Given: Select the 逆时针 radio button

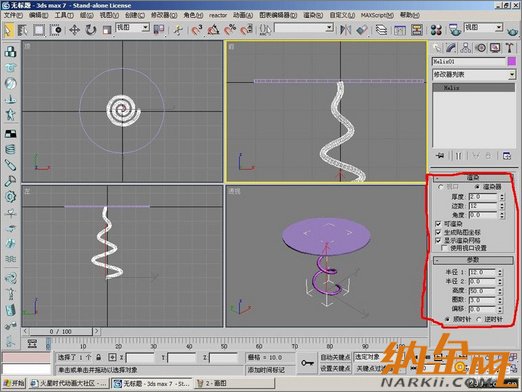Looking at the screenshot, I should coord(479,319).
